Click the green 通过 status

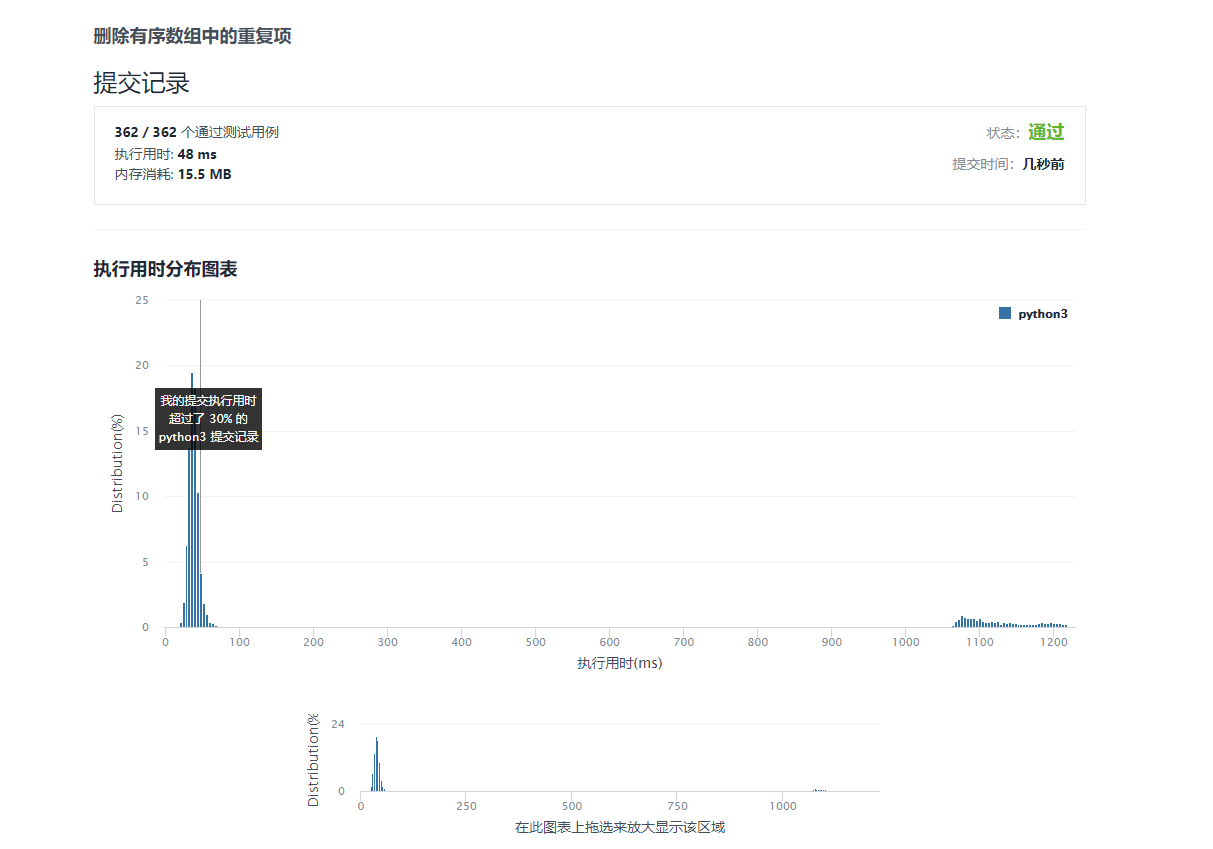(x=1046, y=132)
